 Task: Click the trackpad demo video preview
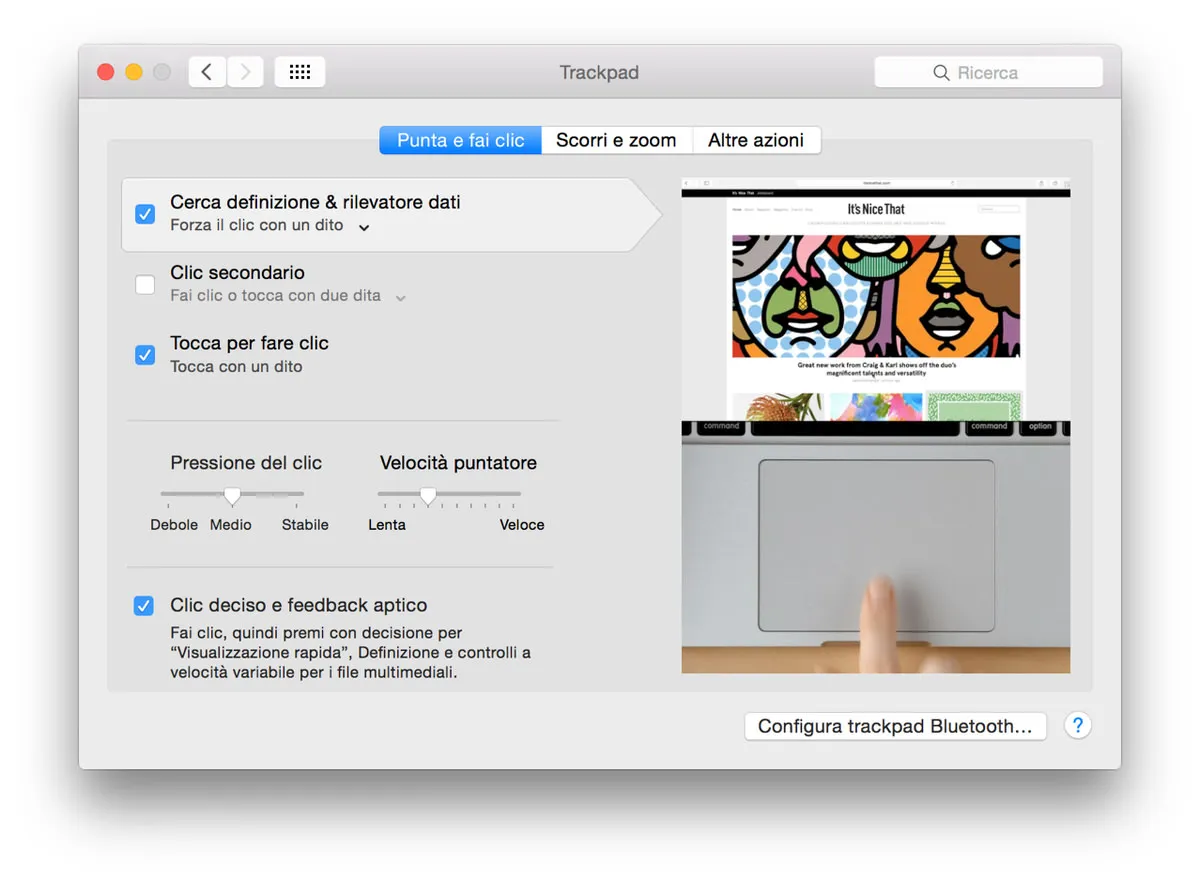point(876,426)
